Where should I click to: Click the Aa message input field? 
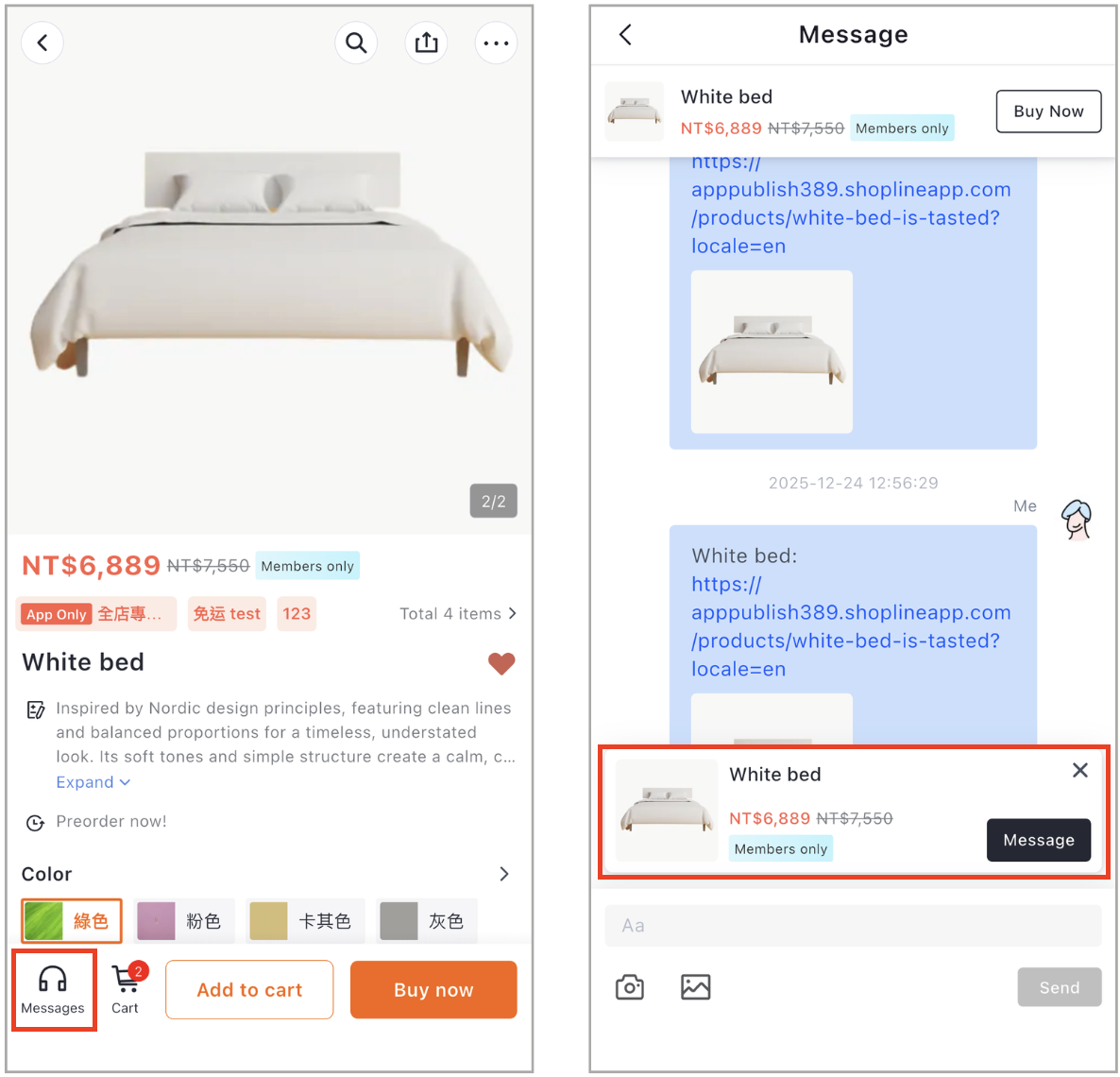click(853, 926)
